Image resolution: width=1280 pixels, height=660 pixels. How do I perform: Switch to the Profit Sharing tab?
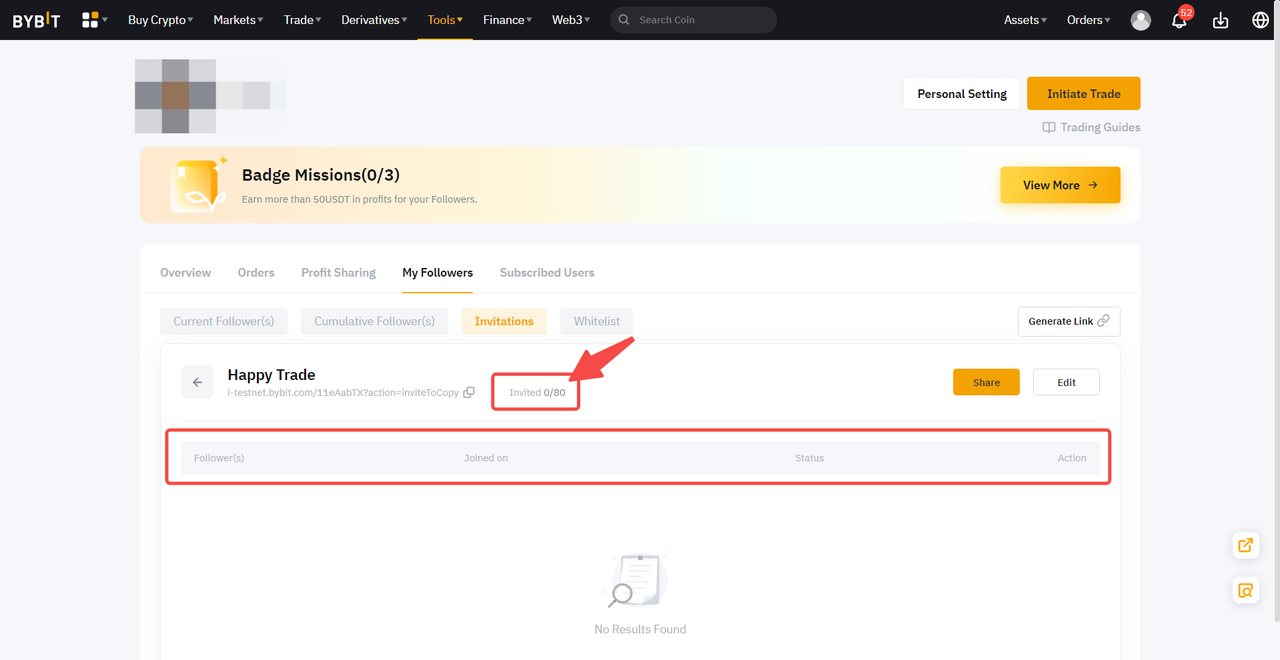[338, 273]
